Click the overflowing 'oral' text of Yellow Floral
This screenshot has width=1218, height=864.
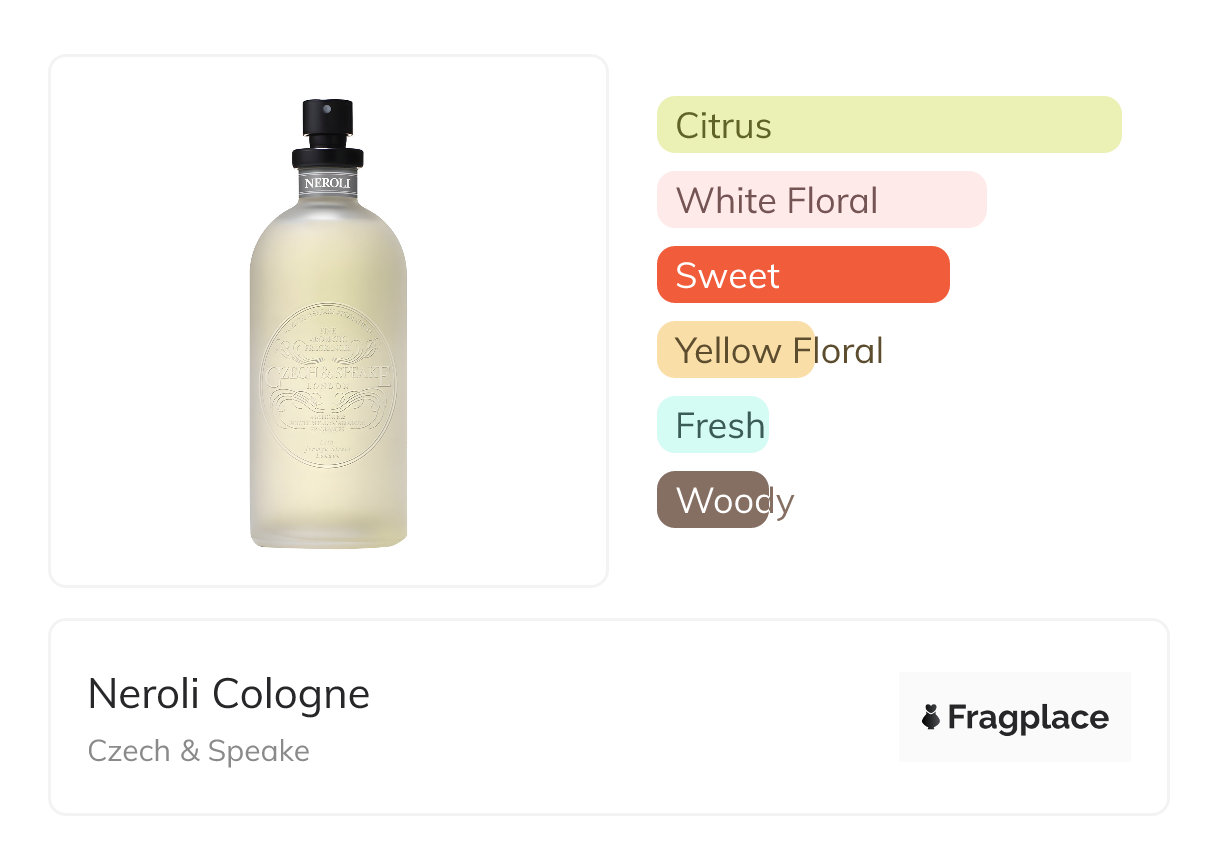[x=850, y=351]
